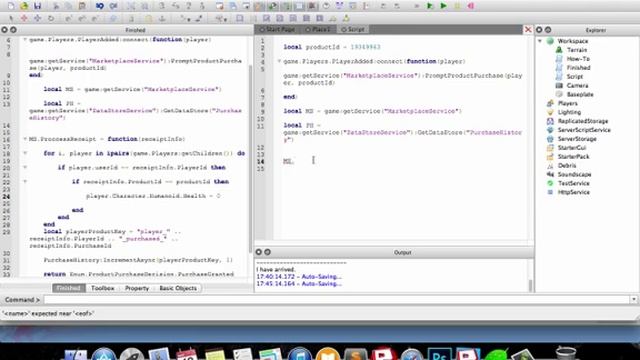640x360 pixels.
Task: Open the Command bar history dropdown
Action: 633,300
